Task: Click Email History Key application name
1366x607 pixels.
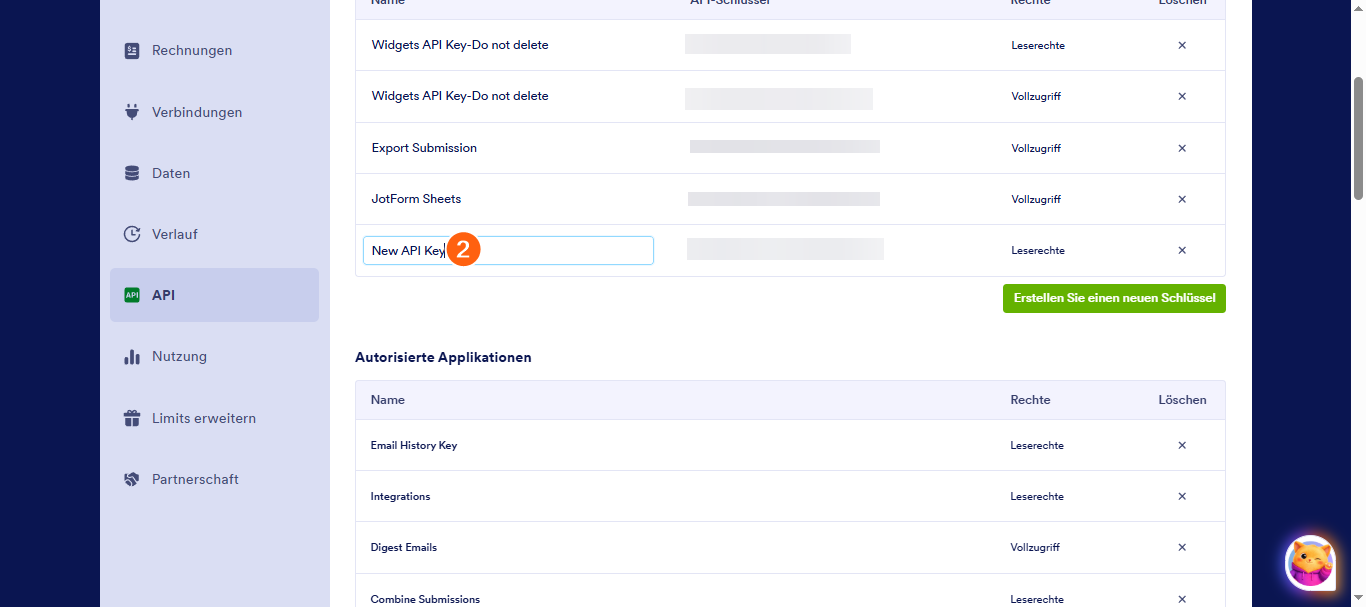Action: tap(414, 445)
